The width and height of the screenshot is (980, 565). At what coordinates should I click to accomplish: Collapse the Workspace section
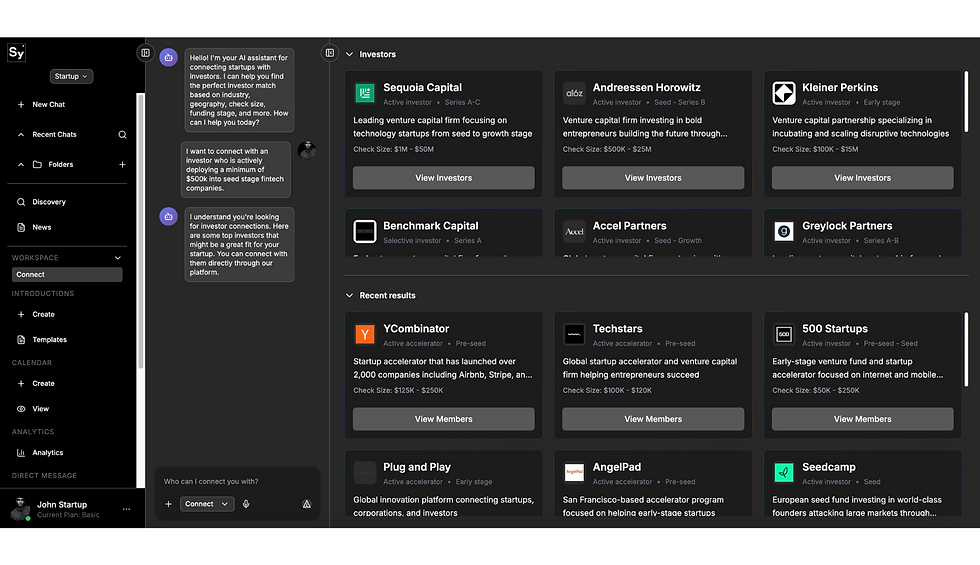point(118,258)
